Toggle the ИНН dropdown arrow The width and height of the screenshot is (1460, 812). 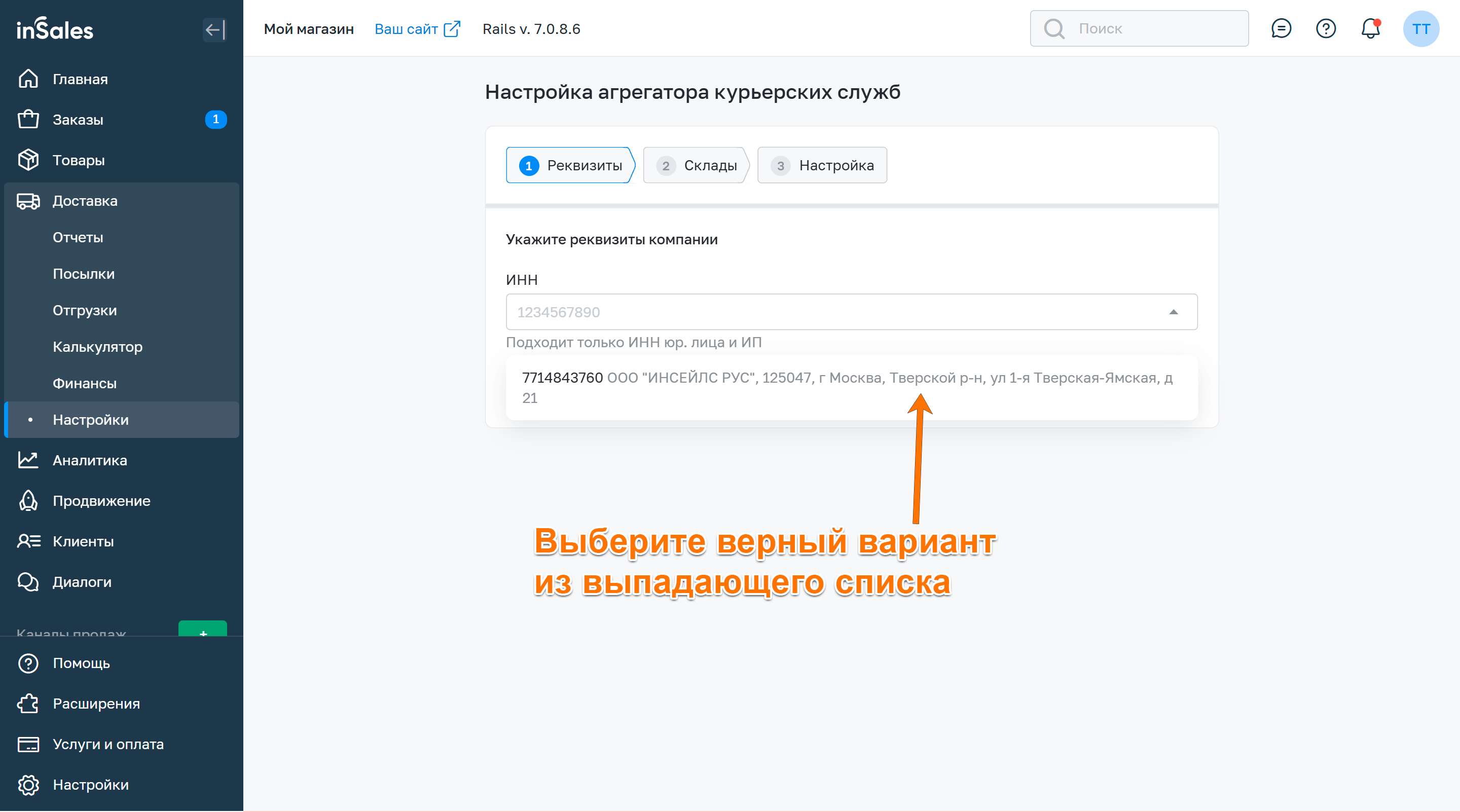coord(1173,312)
